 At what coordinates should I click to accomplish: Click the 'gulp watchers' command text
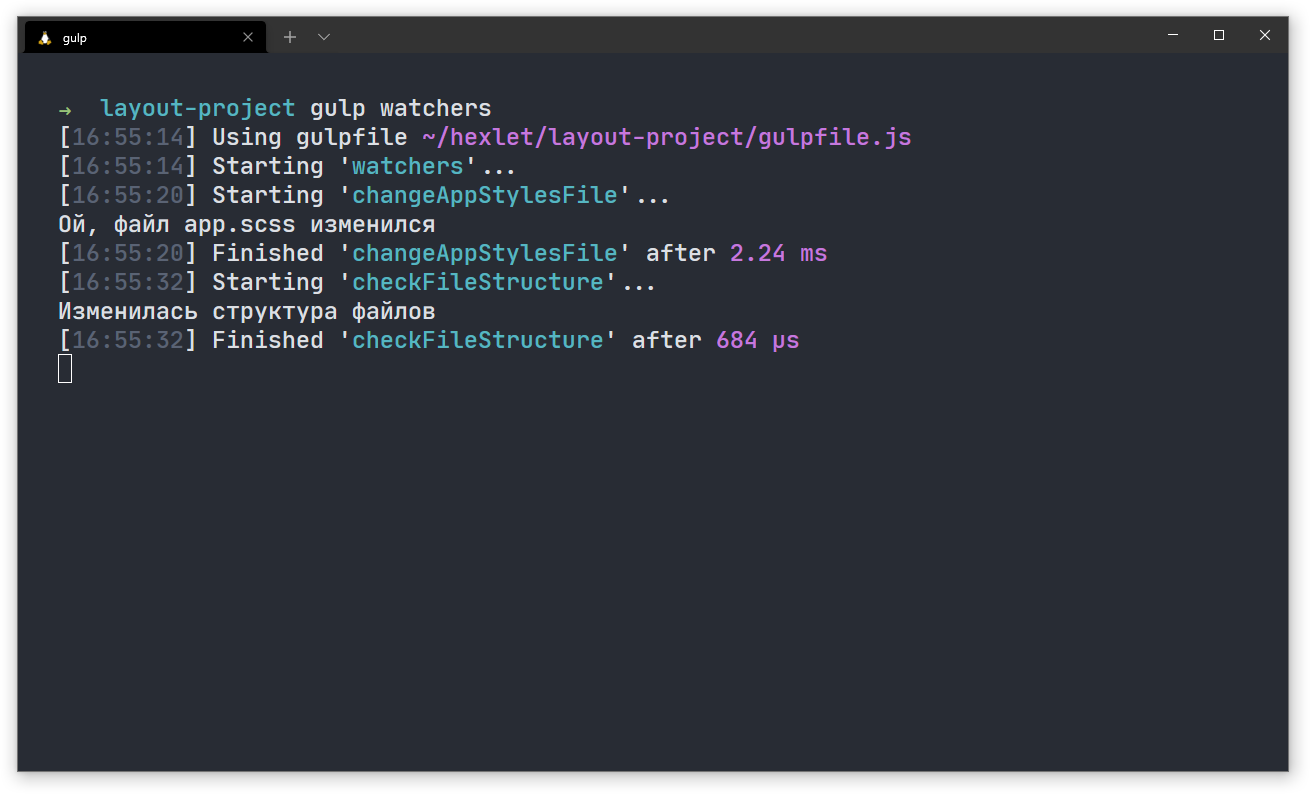click(x=400, y=108)
